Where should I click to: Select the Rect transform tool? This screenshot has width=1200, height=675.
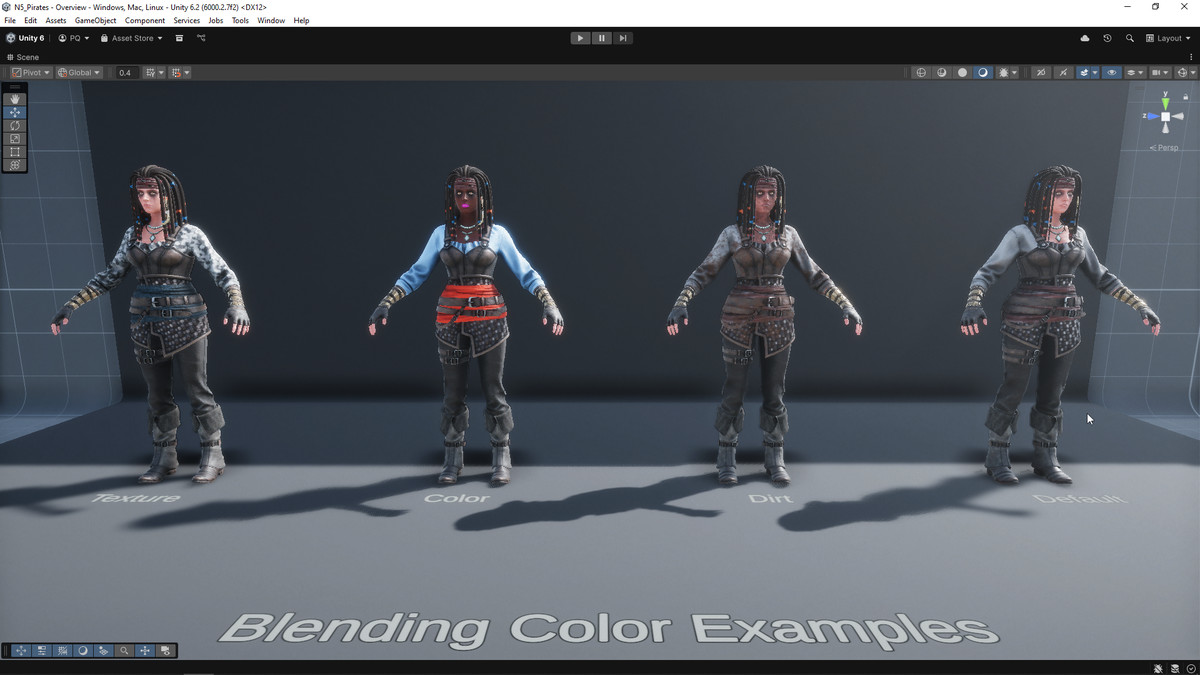pos(14,152)
